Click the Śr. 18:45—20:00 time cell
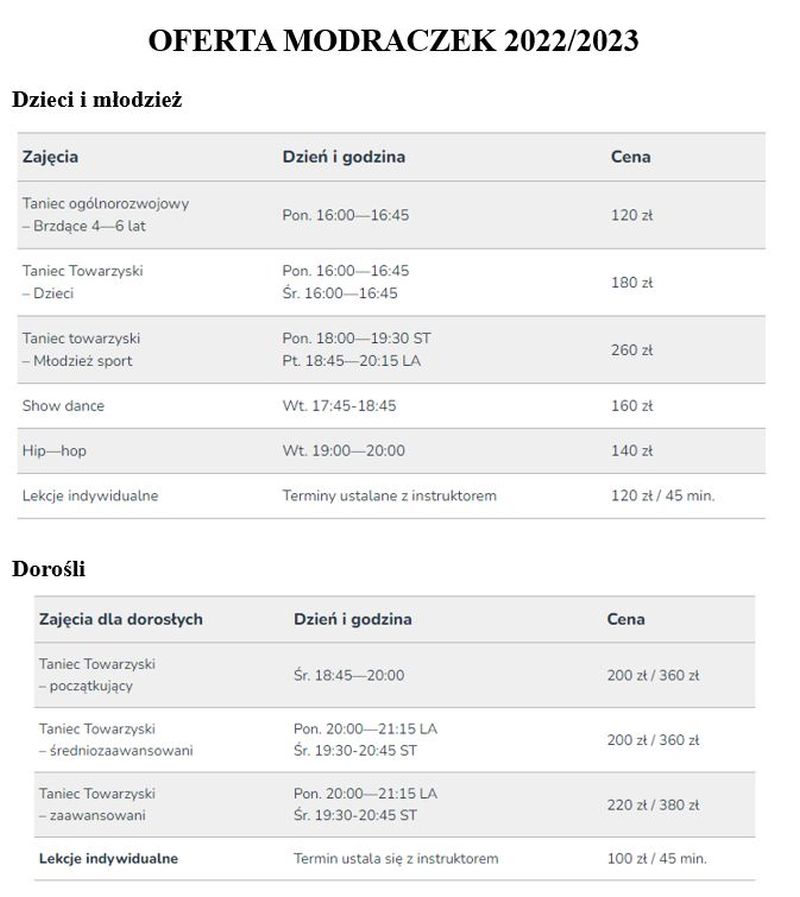This screenshot has height=897, width=800. 348,675
